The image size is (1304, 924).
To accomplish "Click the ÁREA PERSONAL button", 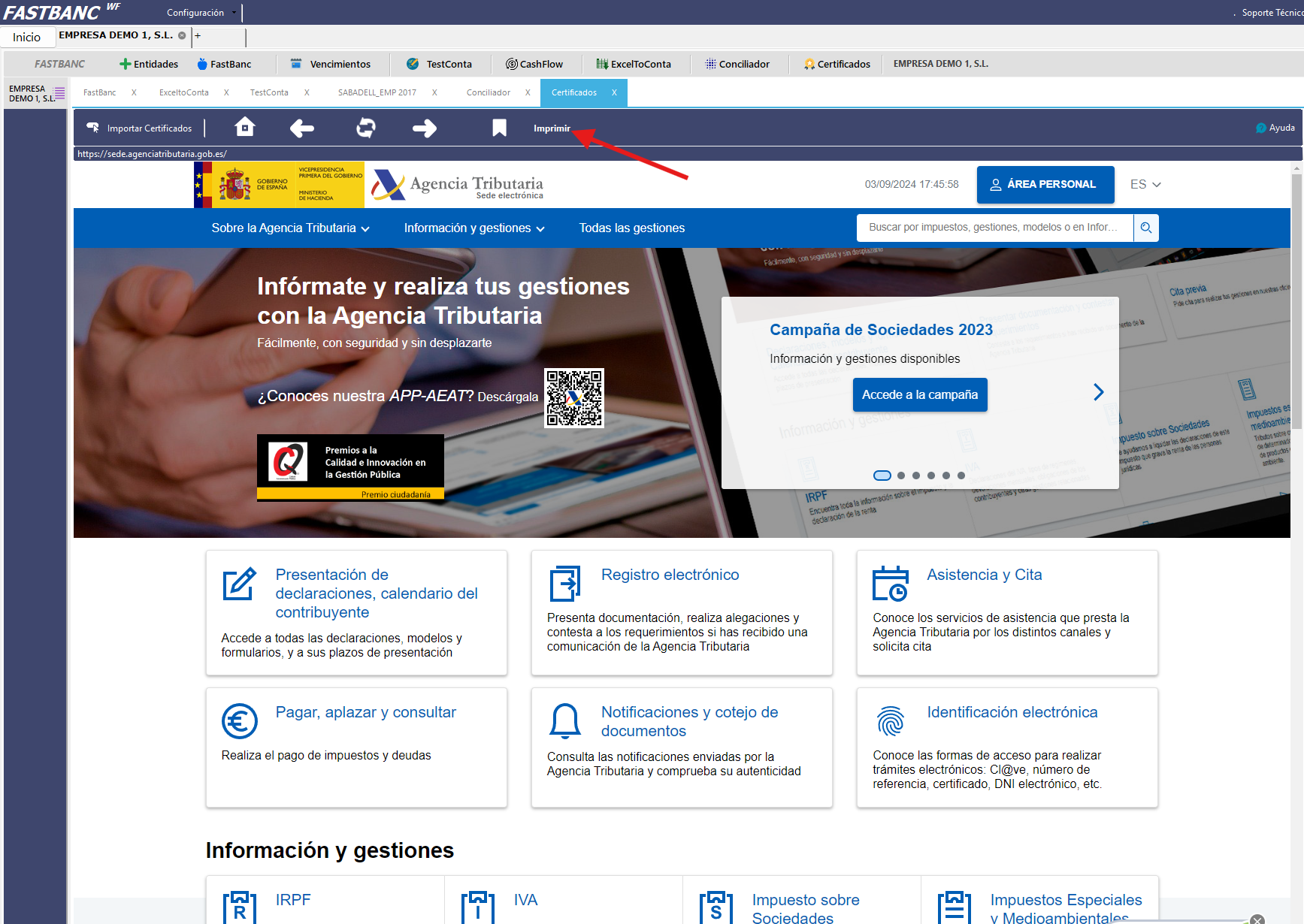I will coord(1045,185).
